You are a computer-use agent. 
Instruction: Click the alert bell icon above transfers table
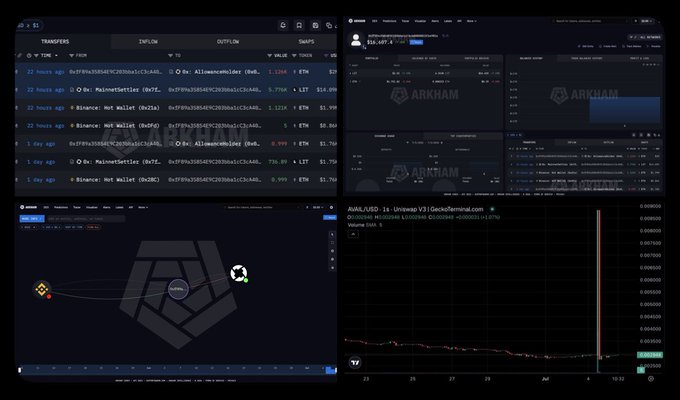[x=283, y=26]
